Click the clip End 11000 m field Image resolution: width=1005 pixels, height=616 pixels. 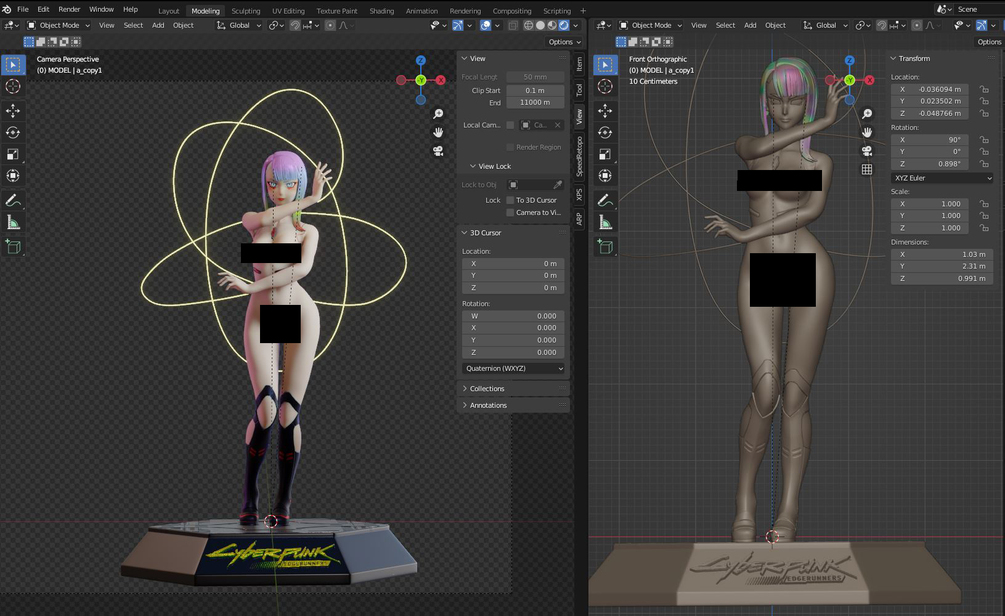coord(535,103)
